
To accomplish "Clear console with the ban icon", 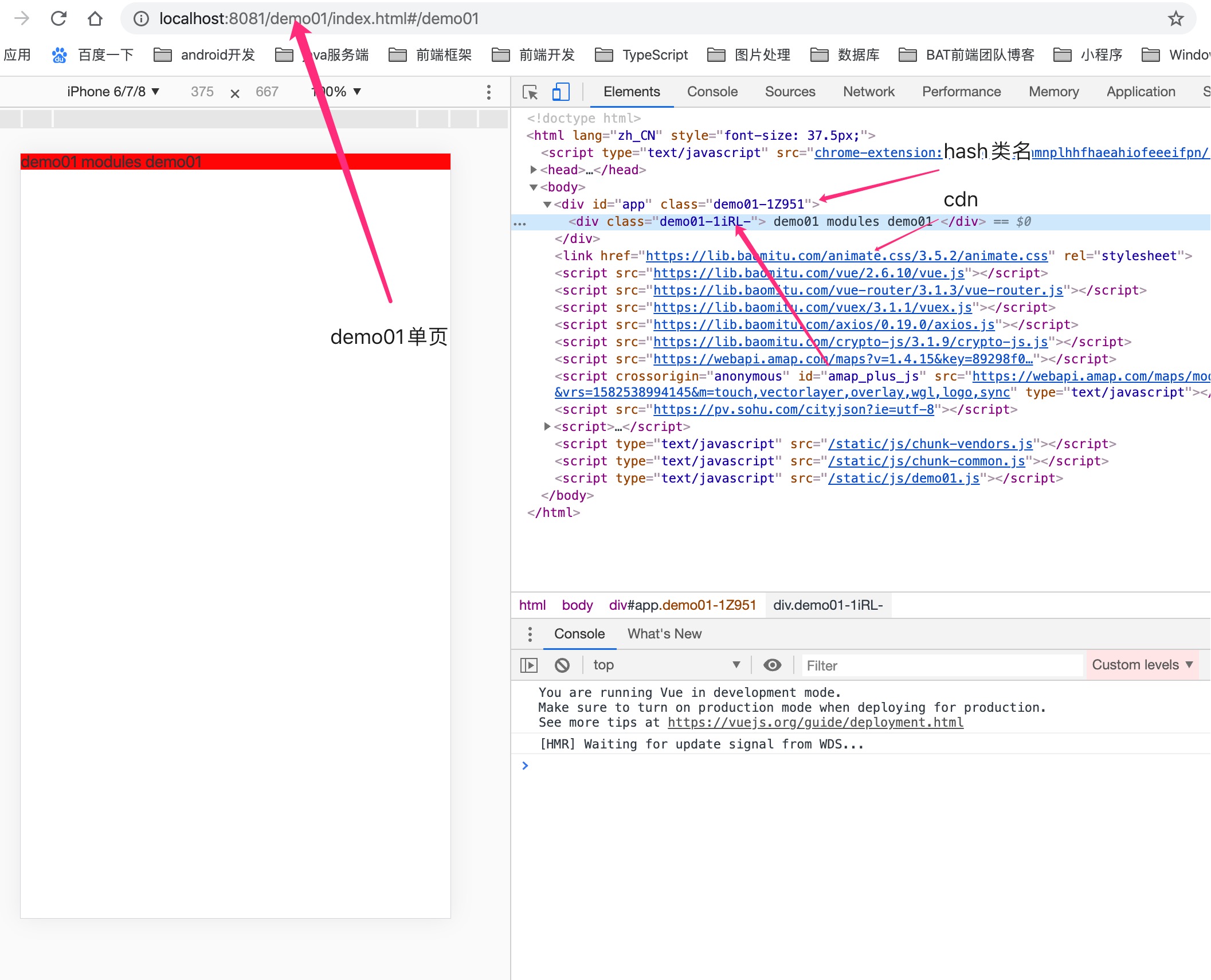I will click(562, 665).
